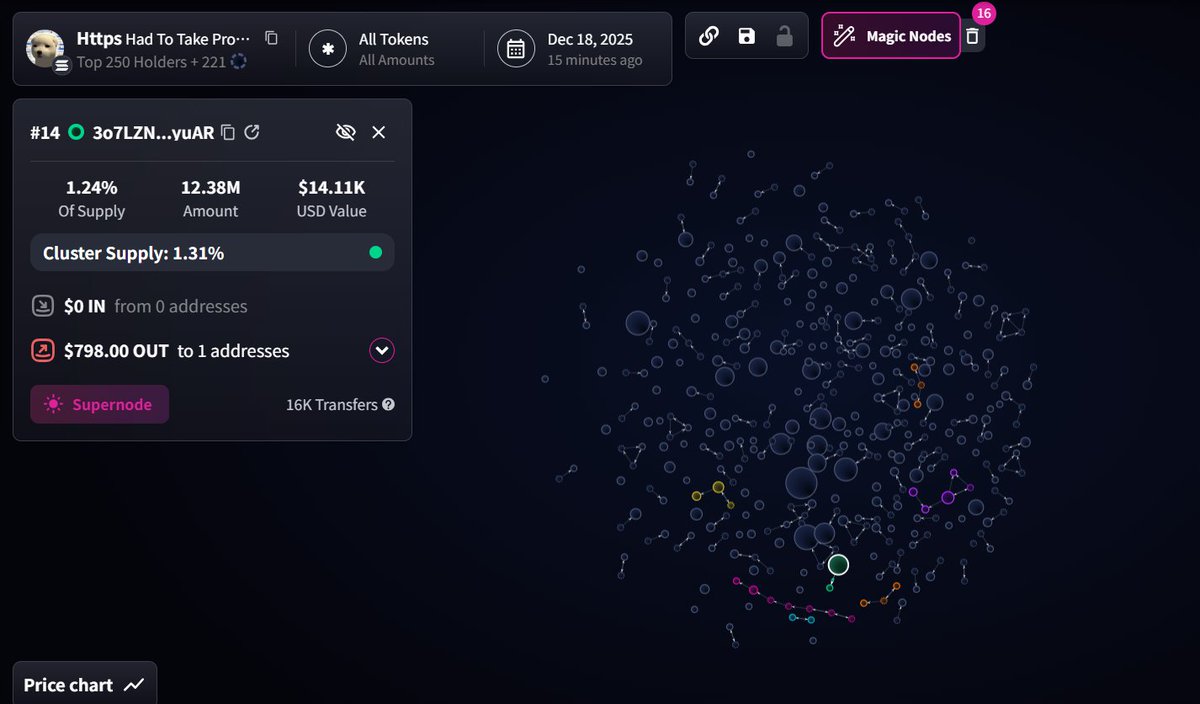1200x704 pixels.
Task: Click the asterisk All Tokens icon
Action: pos(327,49)
